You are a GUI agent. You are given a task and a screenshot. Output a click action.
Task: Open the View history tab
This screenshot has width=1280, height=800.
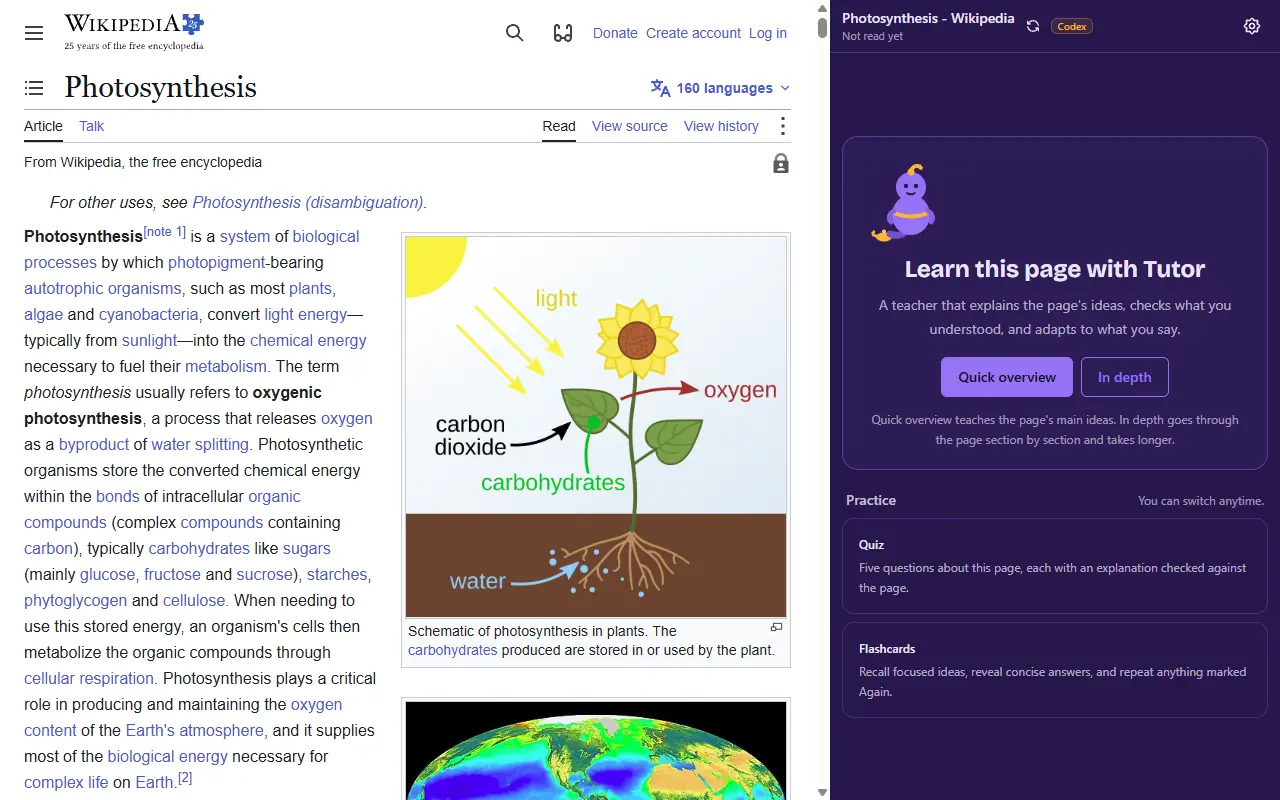pos(721,126)
